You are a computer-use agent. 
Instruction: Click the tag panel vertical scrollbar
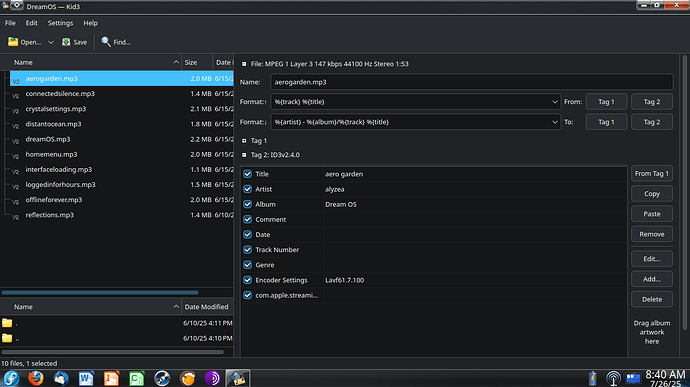click(684, 192)
